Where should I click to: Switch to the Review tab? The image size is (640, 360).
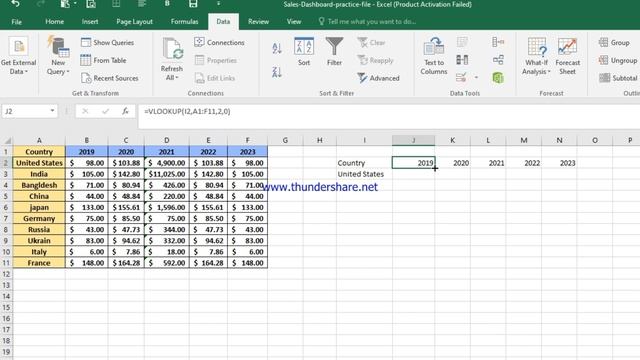[258, 22]
